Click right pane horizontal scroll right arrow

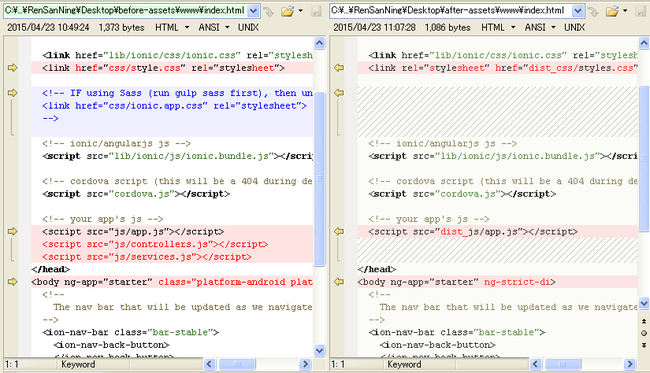click(x=630, y=364)
